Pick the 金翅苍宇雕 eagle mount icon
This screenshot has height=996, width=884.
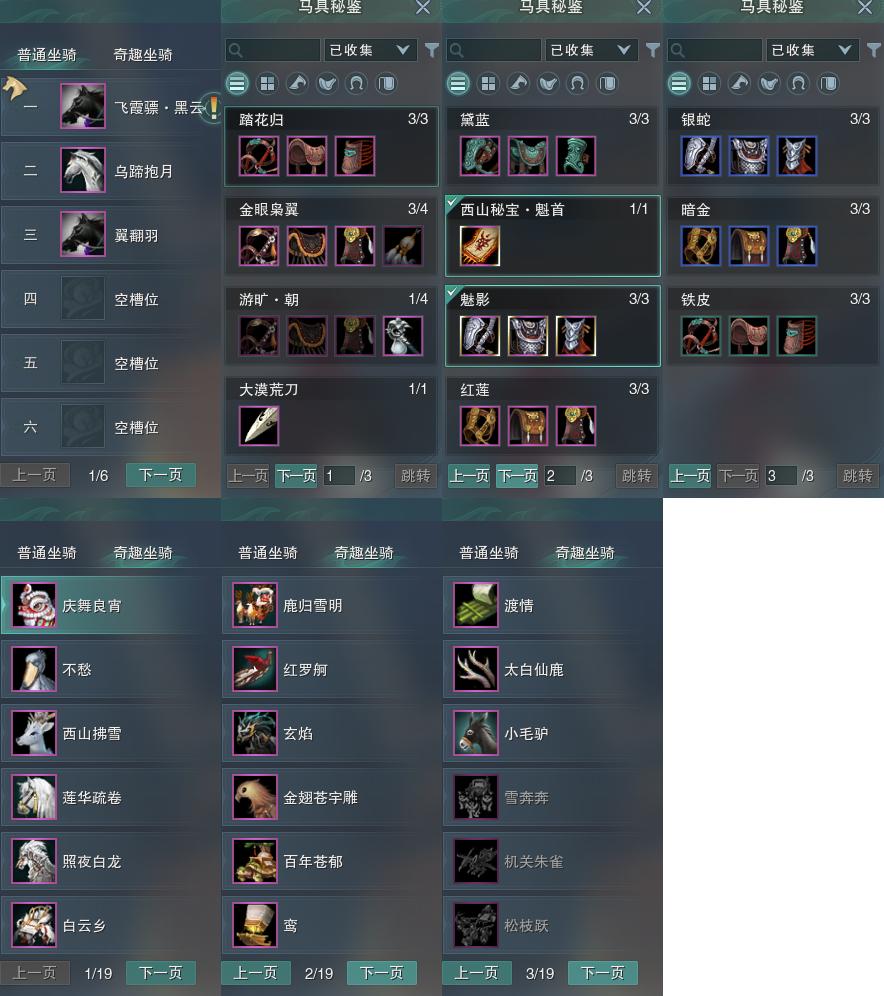pyautogui.click(x=255, y=797)
